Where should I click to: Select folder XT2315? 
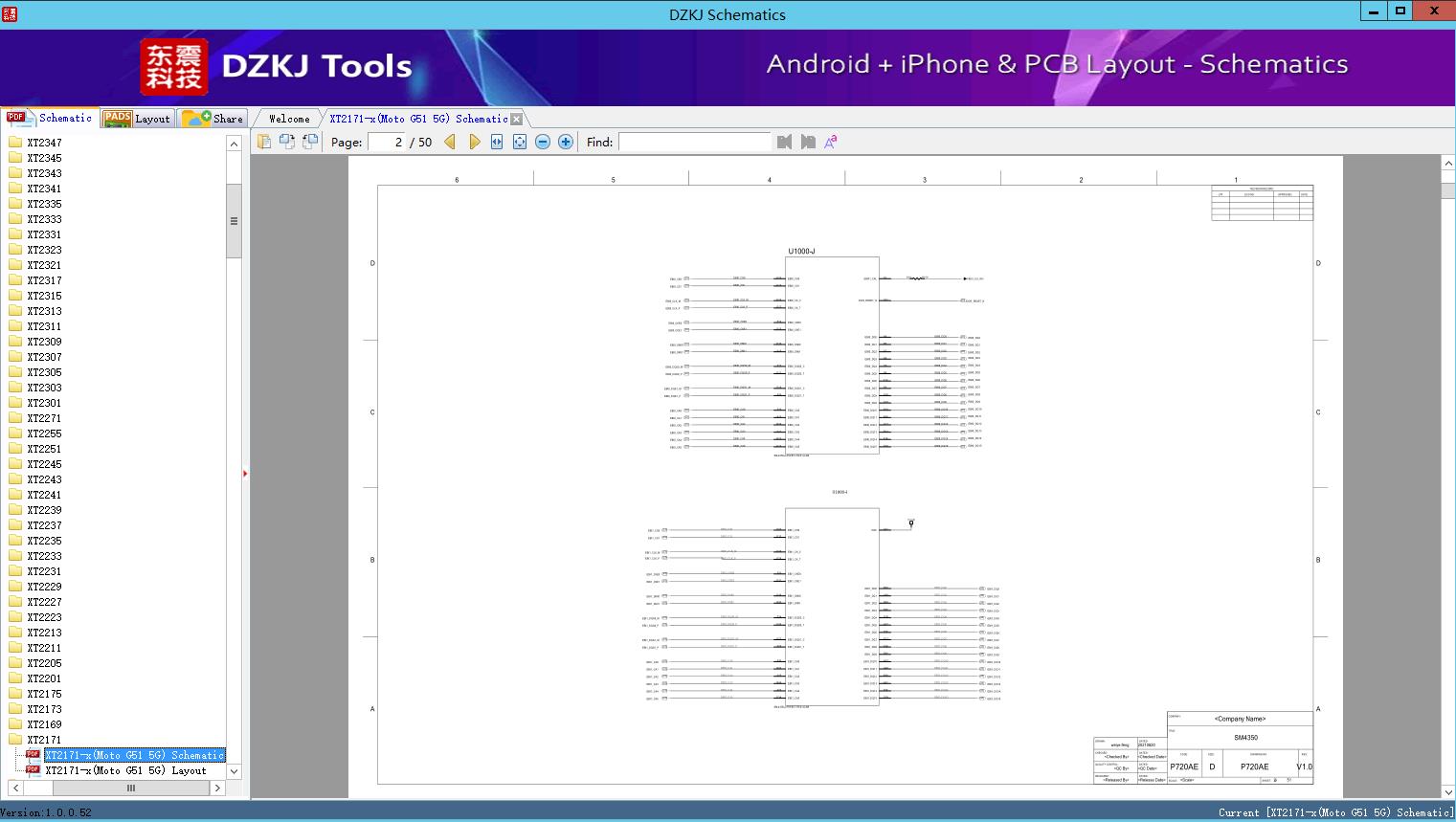click(x=44, y=296)
